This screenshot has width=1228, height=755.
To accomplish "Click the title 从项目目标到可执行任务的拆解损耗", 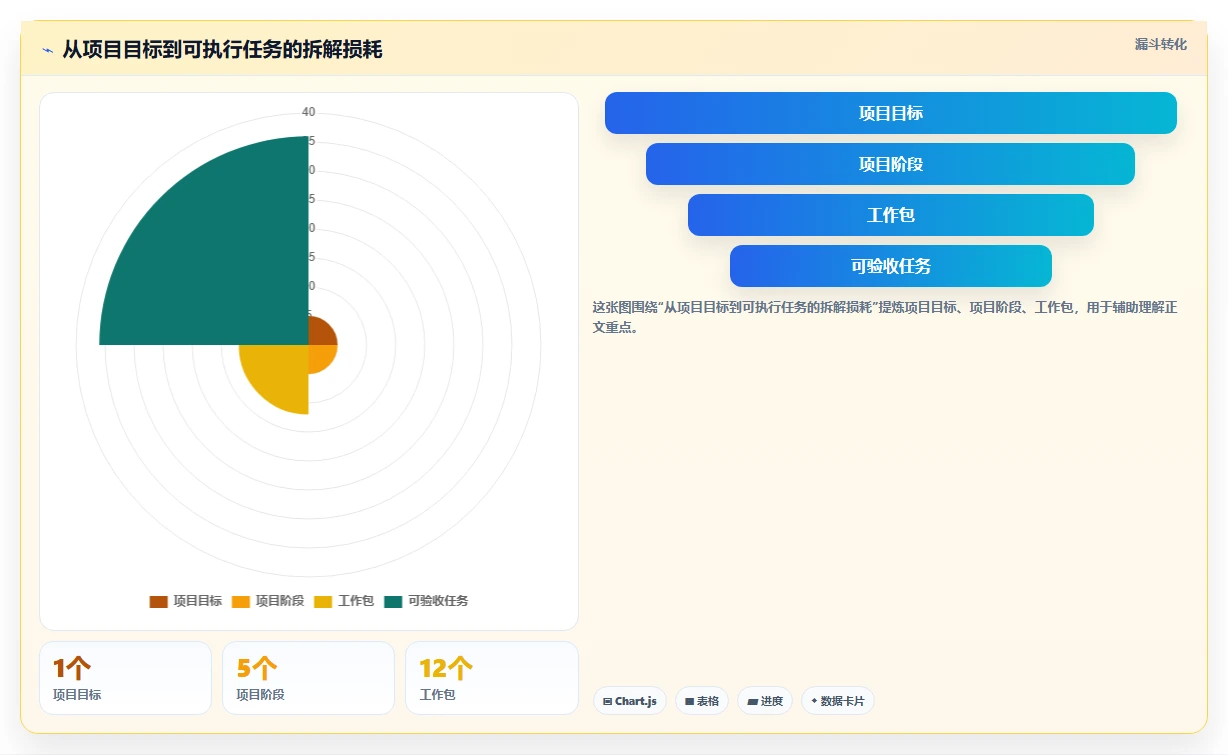I will point(222,50).
